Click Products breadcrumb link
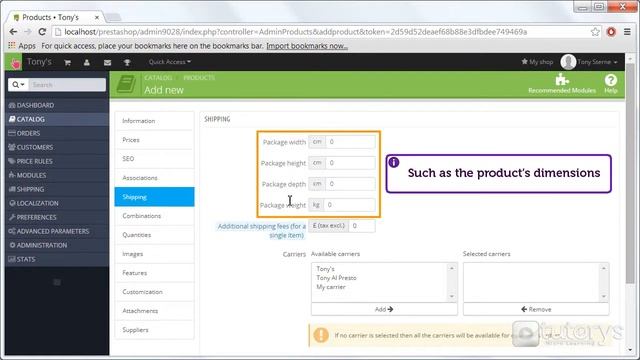The height and width of the screenshot is (360, 640). pos(199,78)
